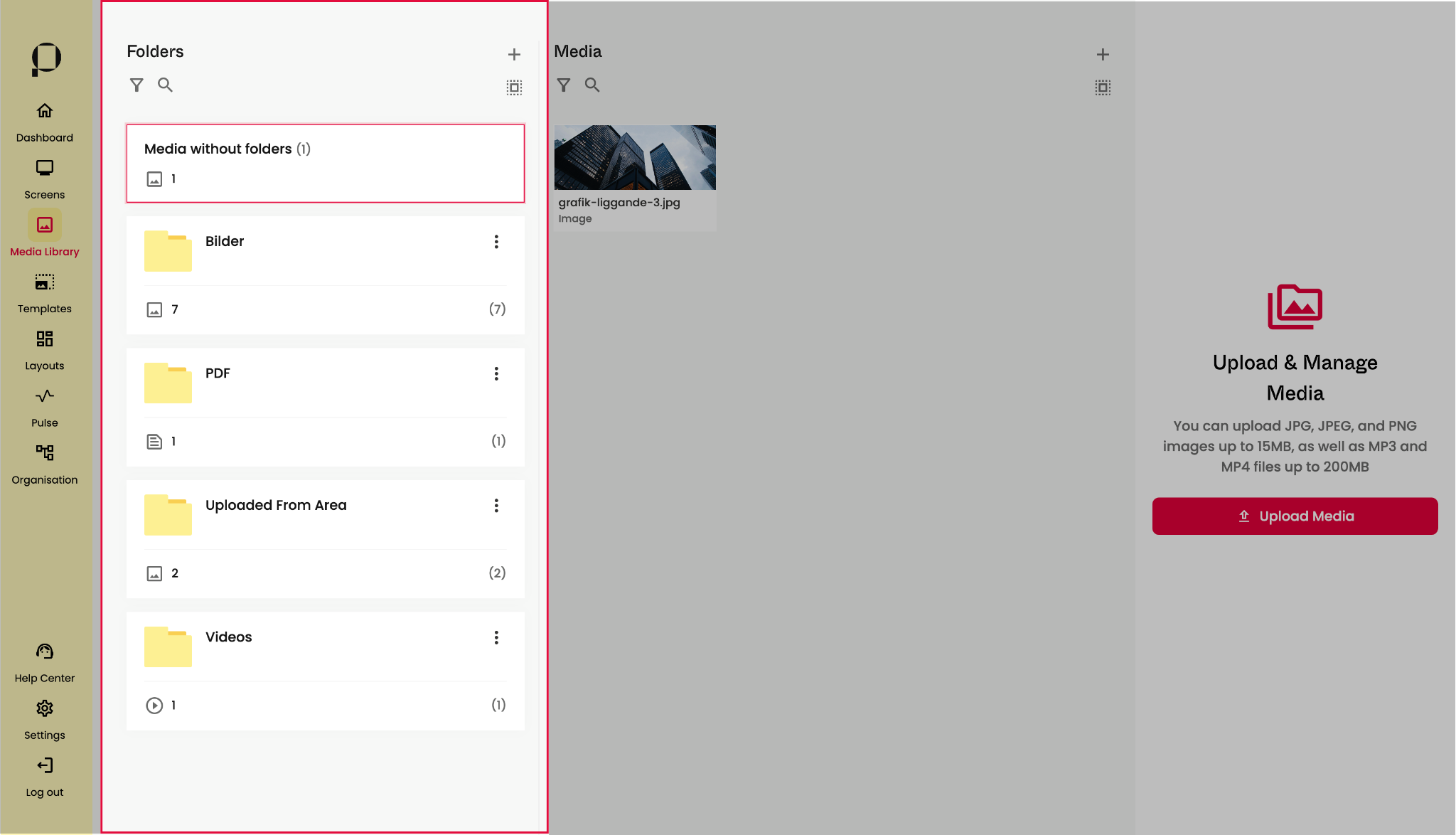Click the add media plus icon
The height and width of the screenshot is (835, 1456).
click(1103, 55)
